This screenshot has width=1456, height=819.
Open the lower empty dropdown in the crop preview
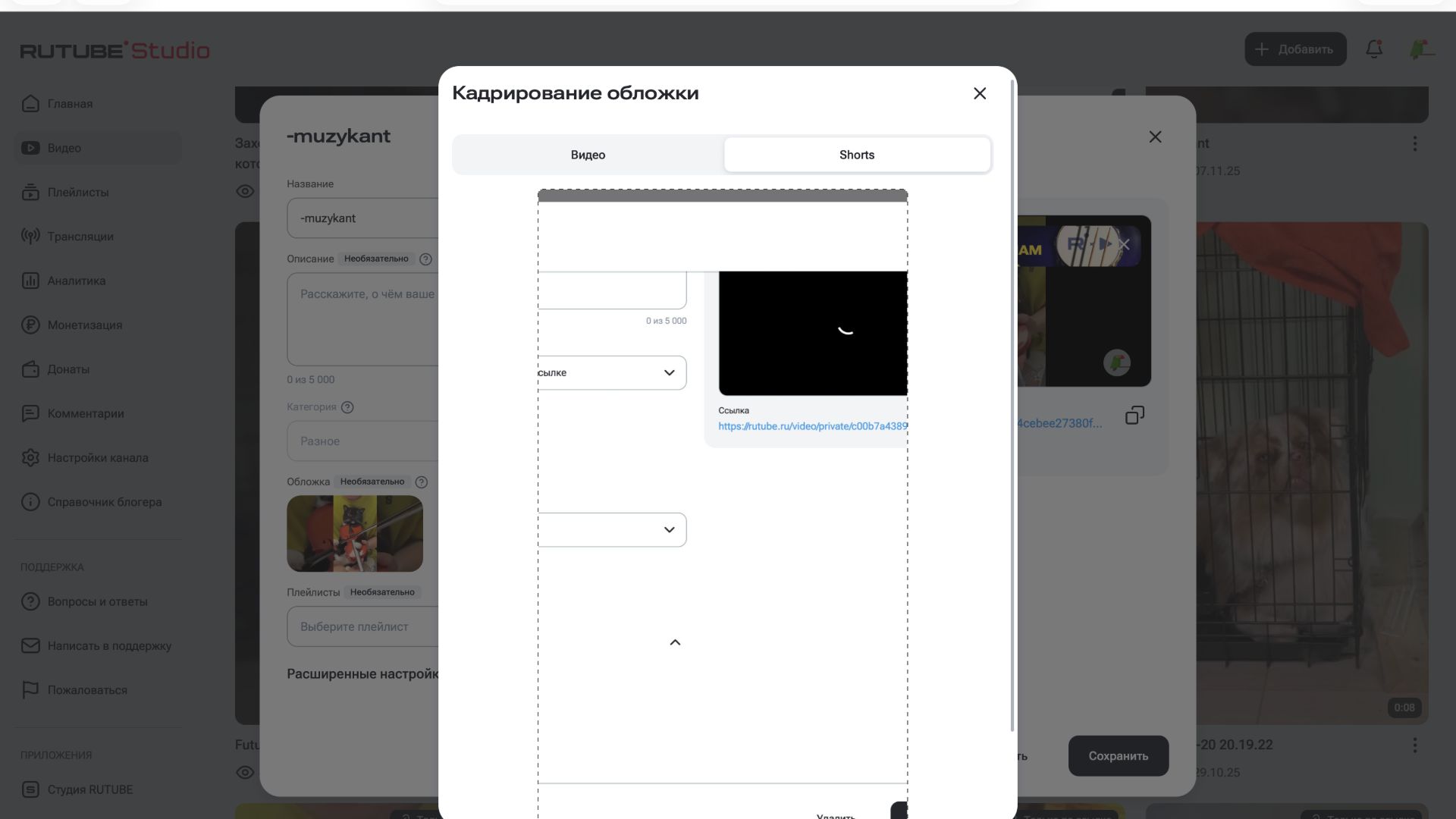tap(669, 530)
